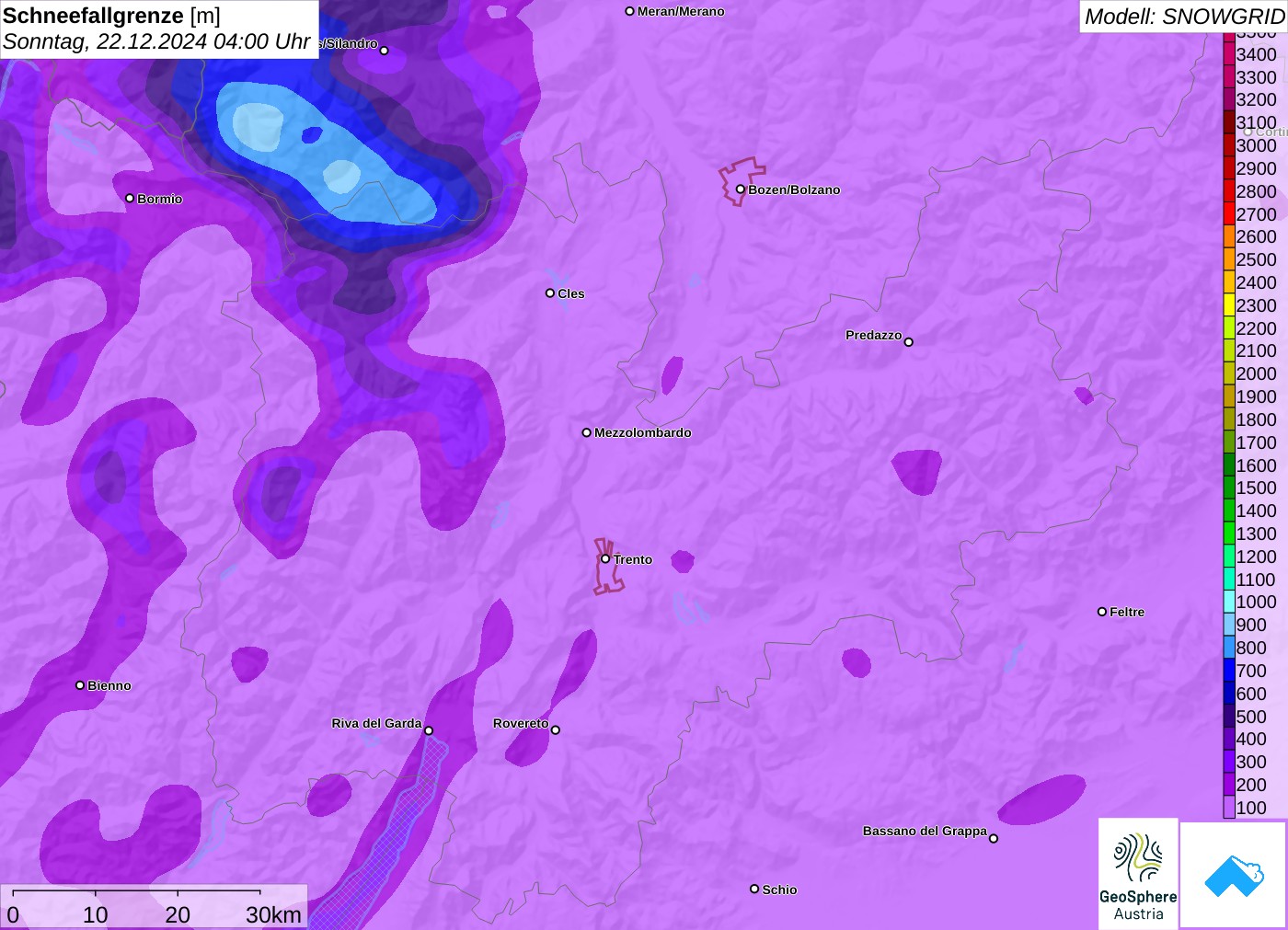This screenshot has width=1288, height=930.
Task: Select the yellow 2300 m legend swatch
Action: [1229, 305]
